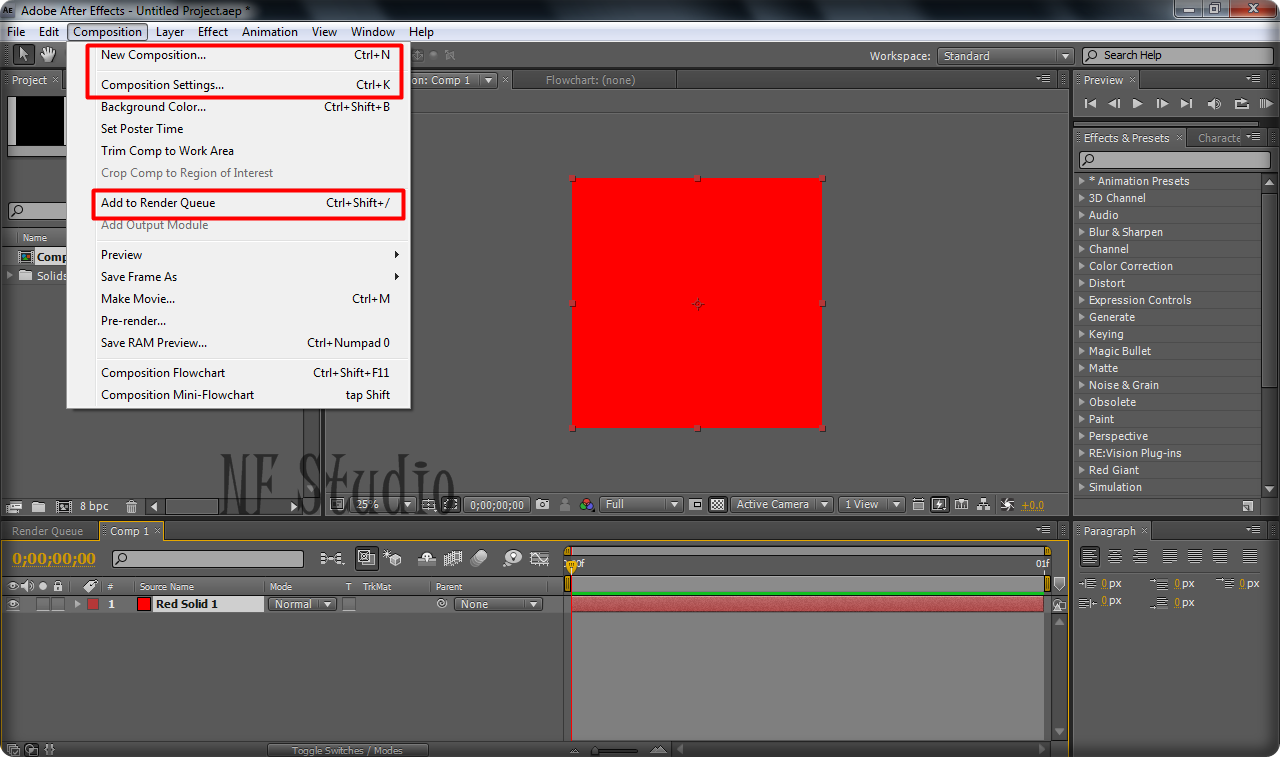Image resolution: width=1280 pixels, height=757 pixels.
Task: Toggle Title/Action Safe grid icon
Action: 430,504
